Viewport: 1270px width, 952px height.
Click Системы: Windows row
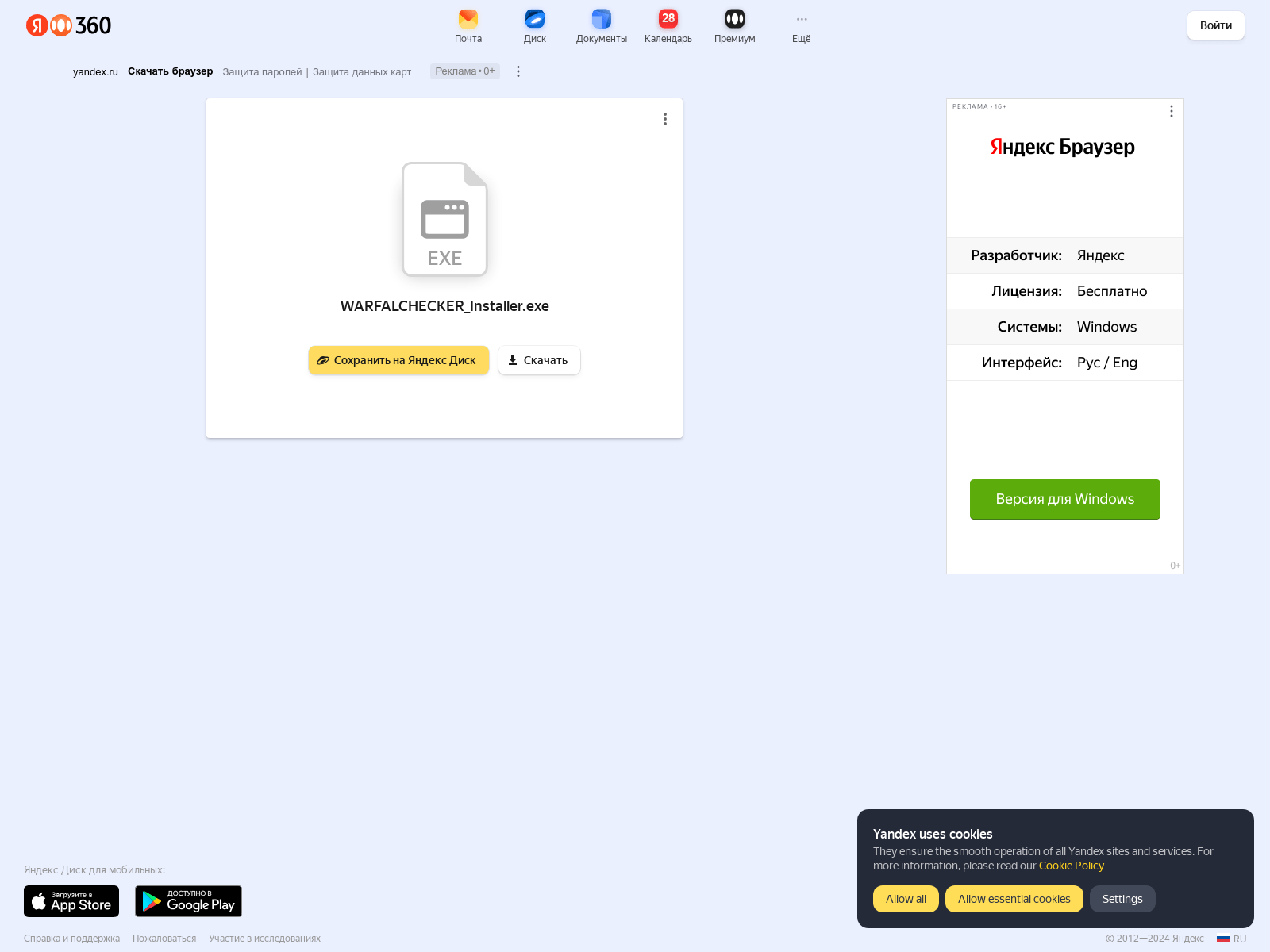pyautogui.click(x=1065, y=327)
